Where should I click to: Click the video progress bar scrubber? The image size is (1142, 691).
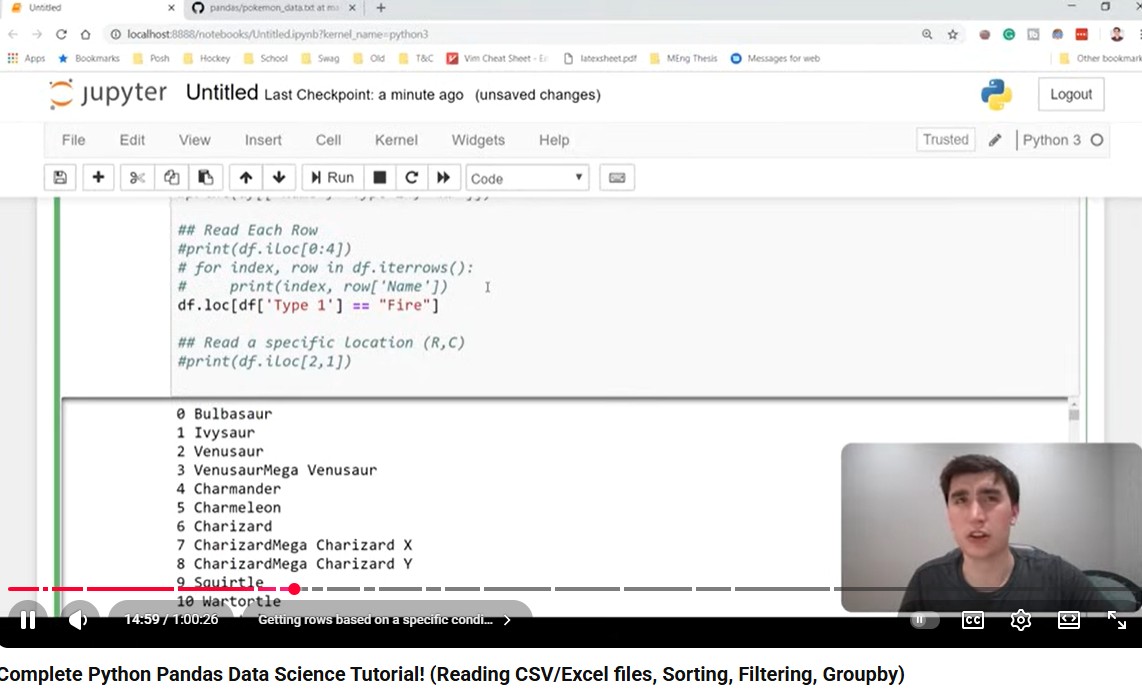294,589
